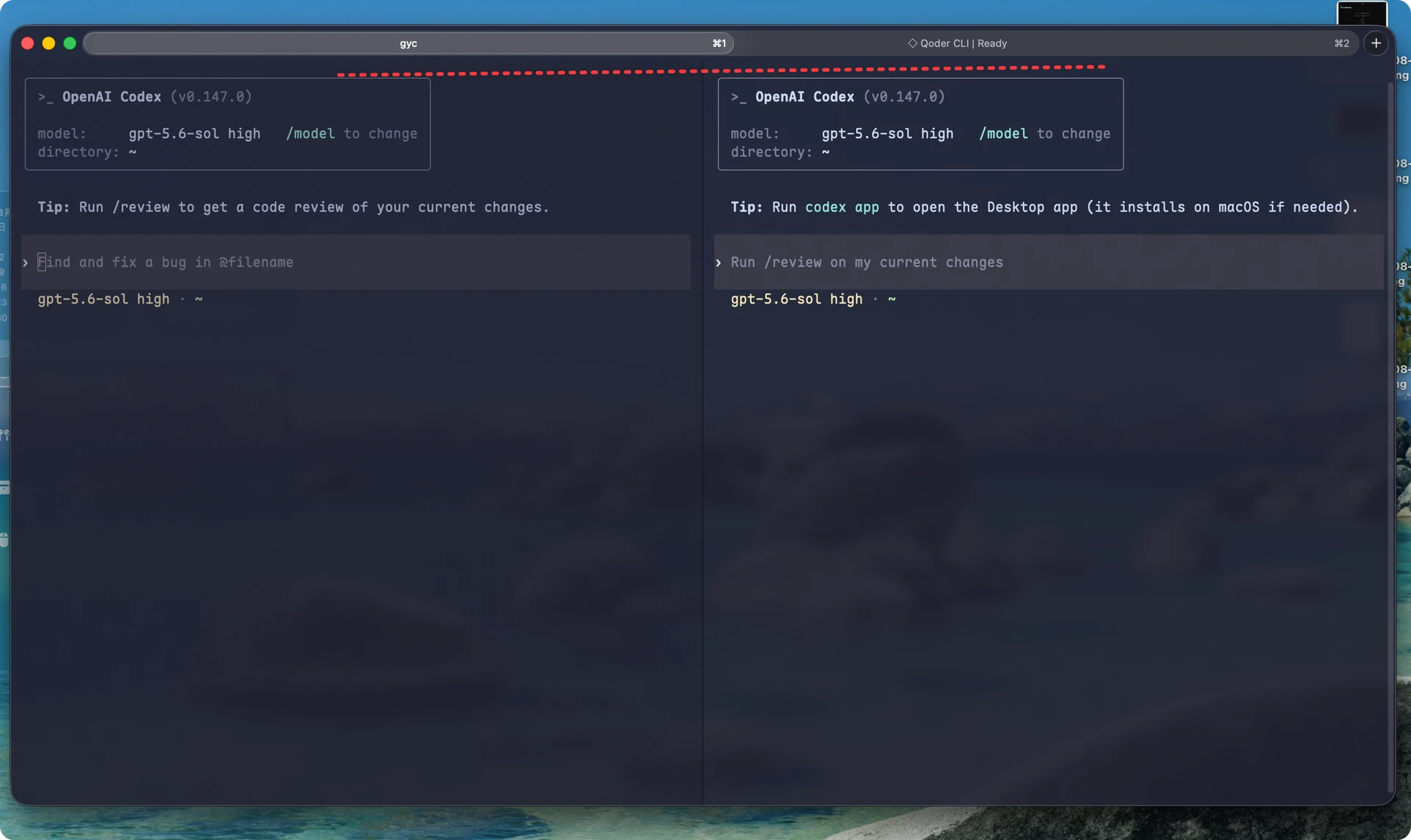Maximize the terminal window with green button

[70, 43]
